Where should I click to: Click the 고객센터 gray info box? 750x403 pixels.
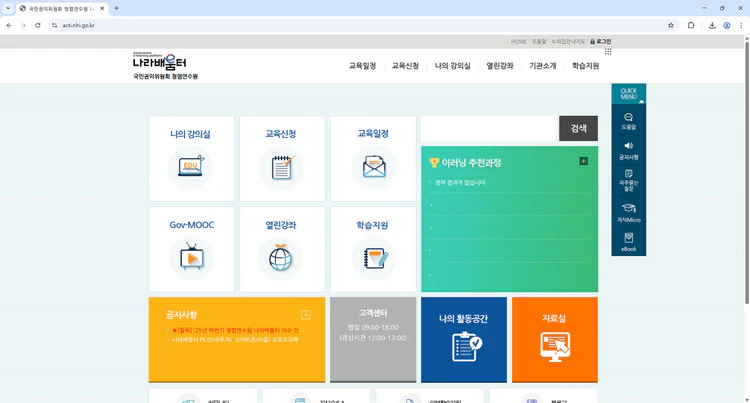tap(373, 339)
